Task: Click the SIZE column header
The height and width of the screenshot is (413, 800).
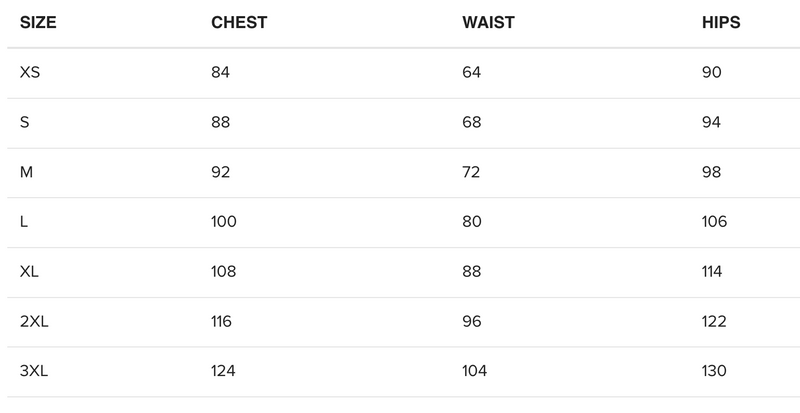Action: click(x=38, y=23)
